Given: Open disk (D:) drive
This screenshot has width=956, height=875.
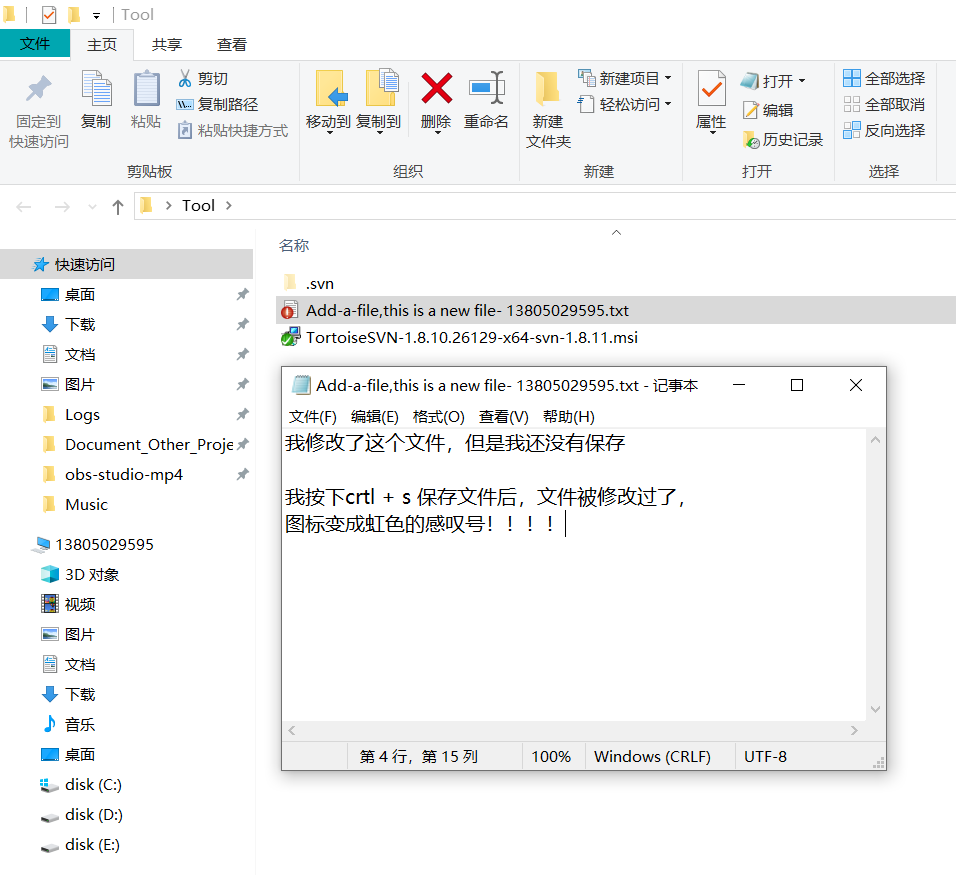Looking at the screenshot, I should pyautogui.click(x=93, y=815).
